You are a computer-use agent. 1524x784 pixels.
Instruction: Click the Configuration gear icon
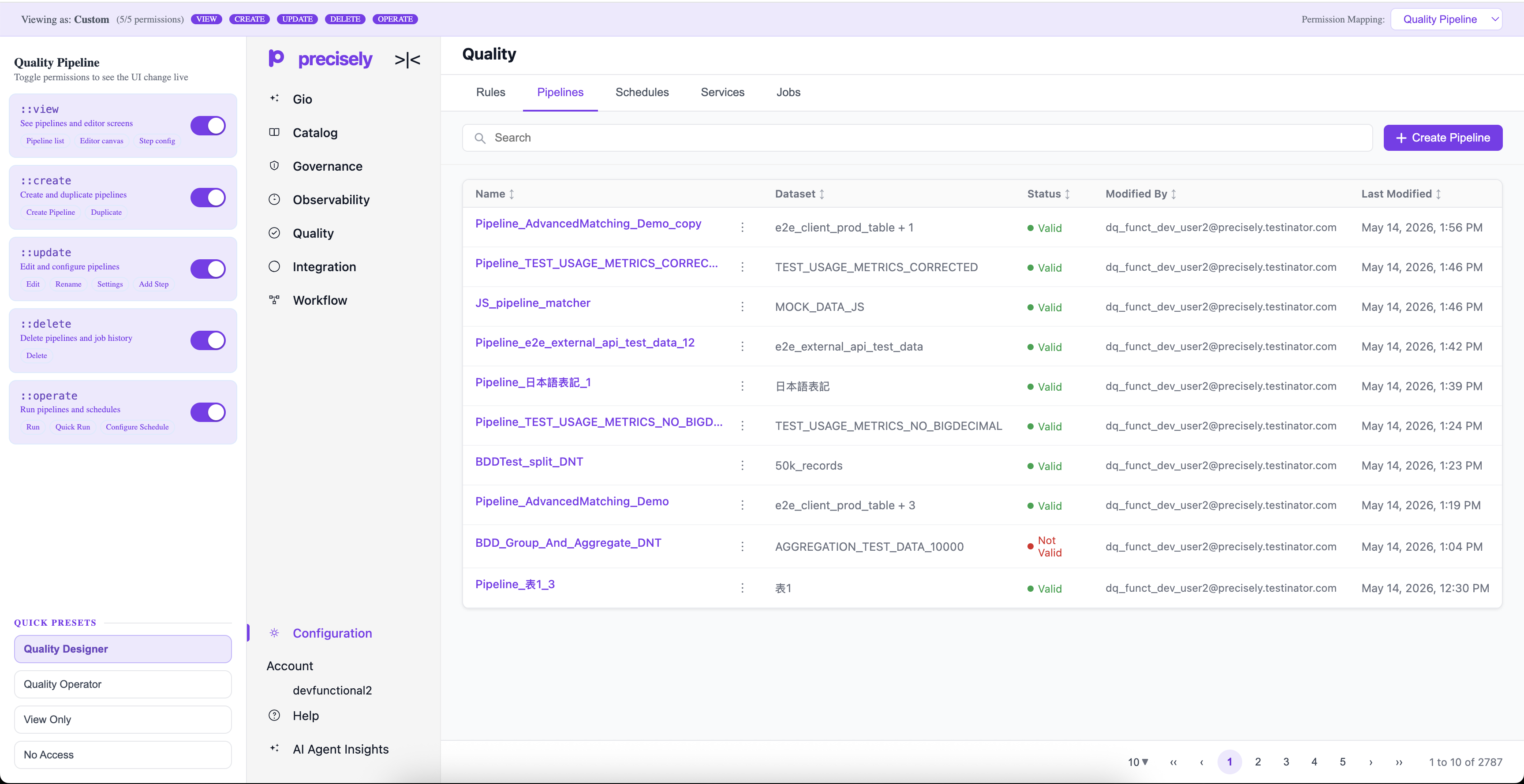(x=275, y=632)
